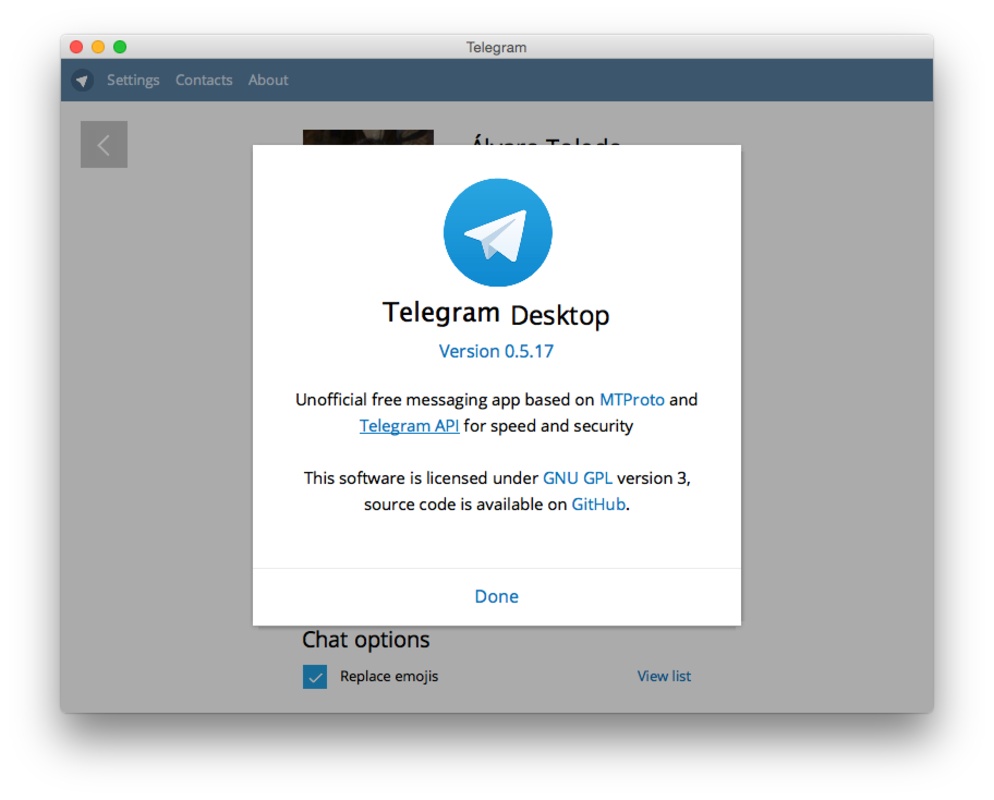Go back using the back arrow button
The width and height of the screenshot is (994, 800).
pos(103,144)
